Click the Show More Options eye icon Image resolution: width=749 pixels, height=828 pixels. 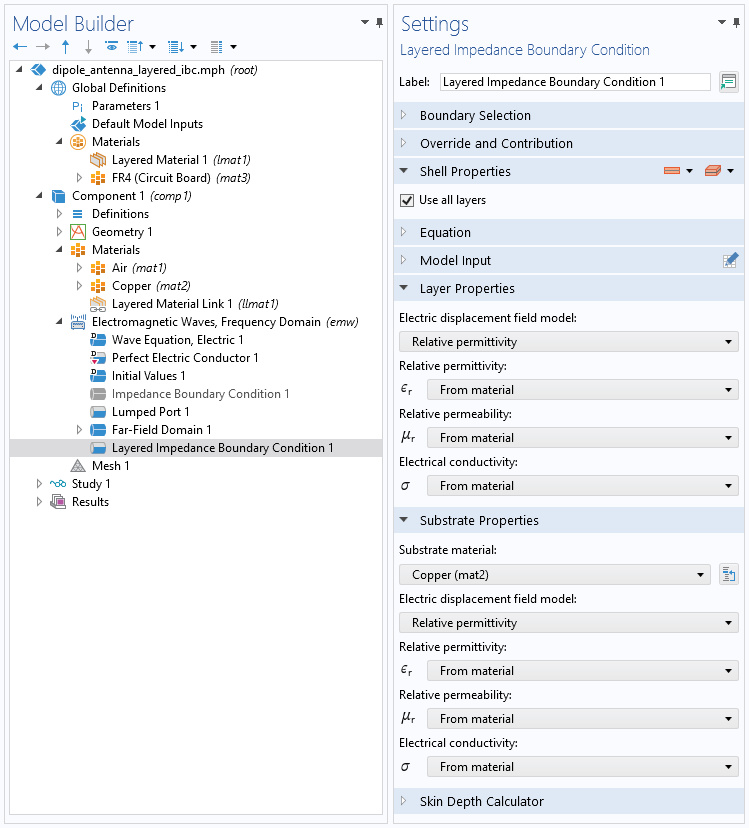pos(111,46)
